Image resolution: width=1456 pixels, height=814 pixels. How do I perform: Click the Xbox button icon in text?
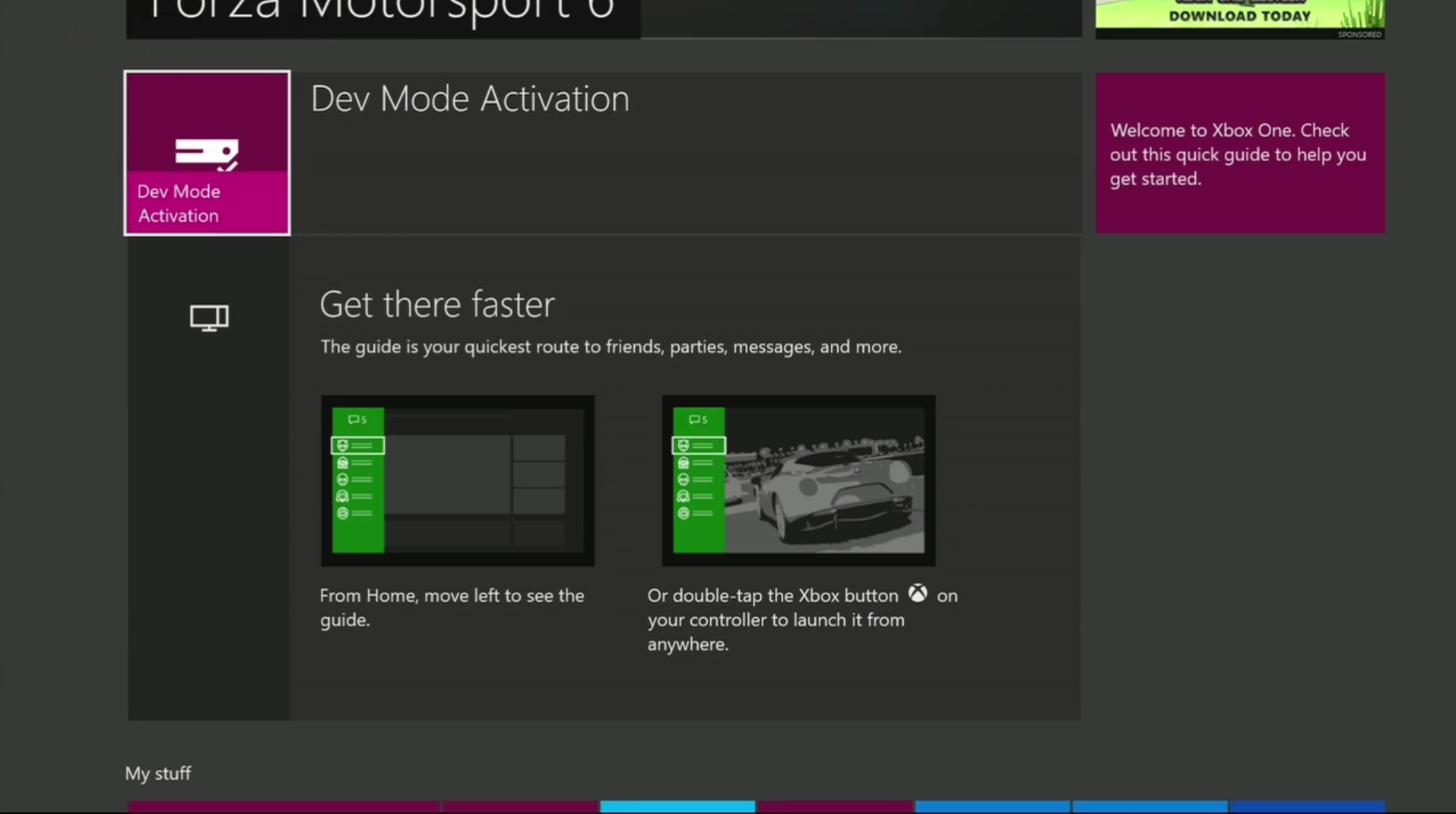coord(918,594)
